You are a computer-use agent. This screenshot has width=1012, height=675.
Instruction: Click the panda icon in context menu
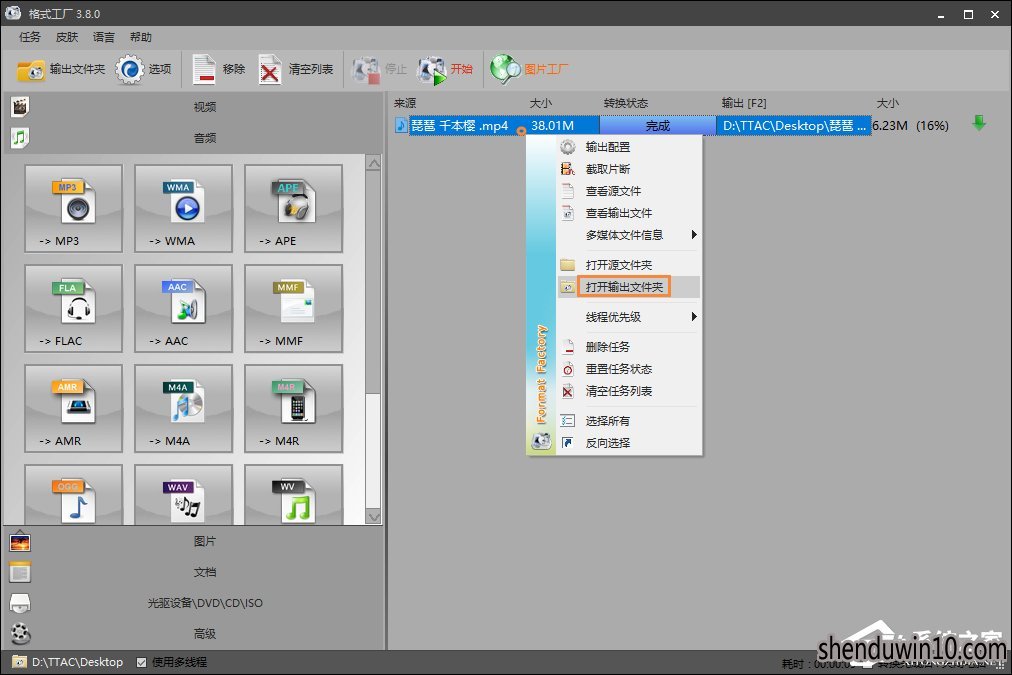pyautogui.click(x=541, y=441)
